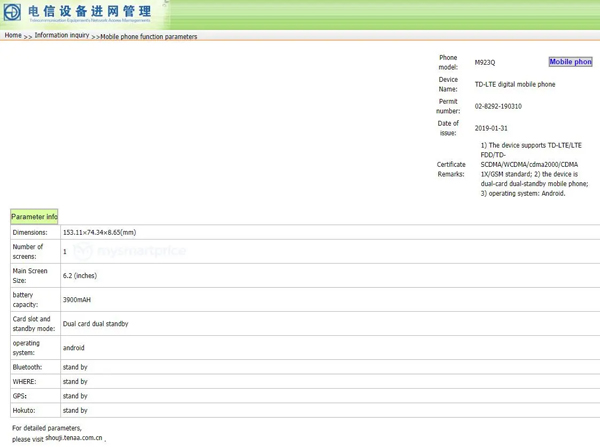Viewport: 600px width, 447px height.
Task: Go to Home breadcrumb link
Action: [x=13, y=35]
